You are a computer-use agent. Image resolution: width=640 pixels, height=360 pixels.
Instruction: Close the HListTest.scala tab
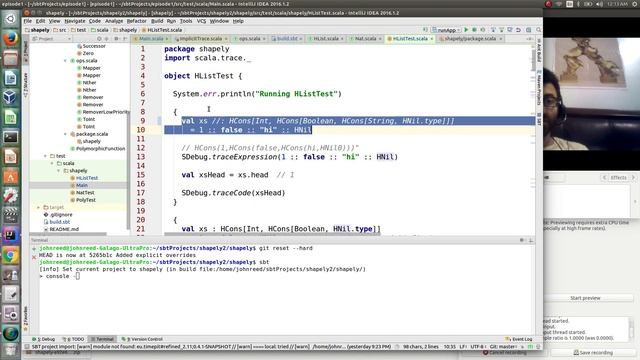coord(431,39)
